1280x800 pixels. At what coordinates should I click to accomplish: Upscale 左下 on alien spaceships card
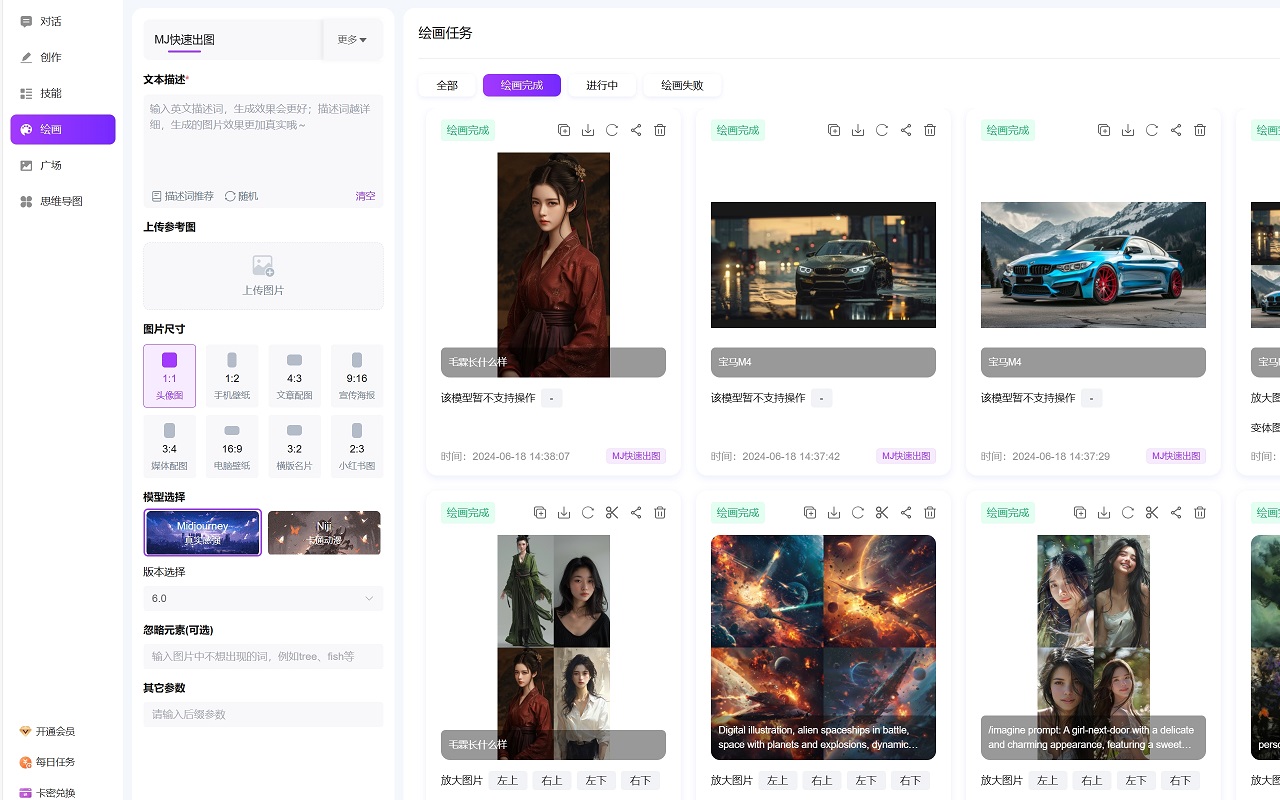tap(866, 781)
